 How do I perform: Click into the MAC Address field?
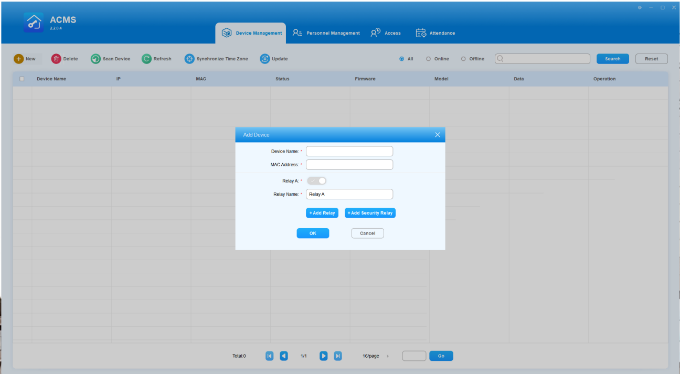pos(350,164)
